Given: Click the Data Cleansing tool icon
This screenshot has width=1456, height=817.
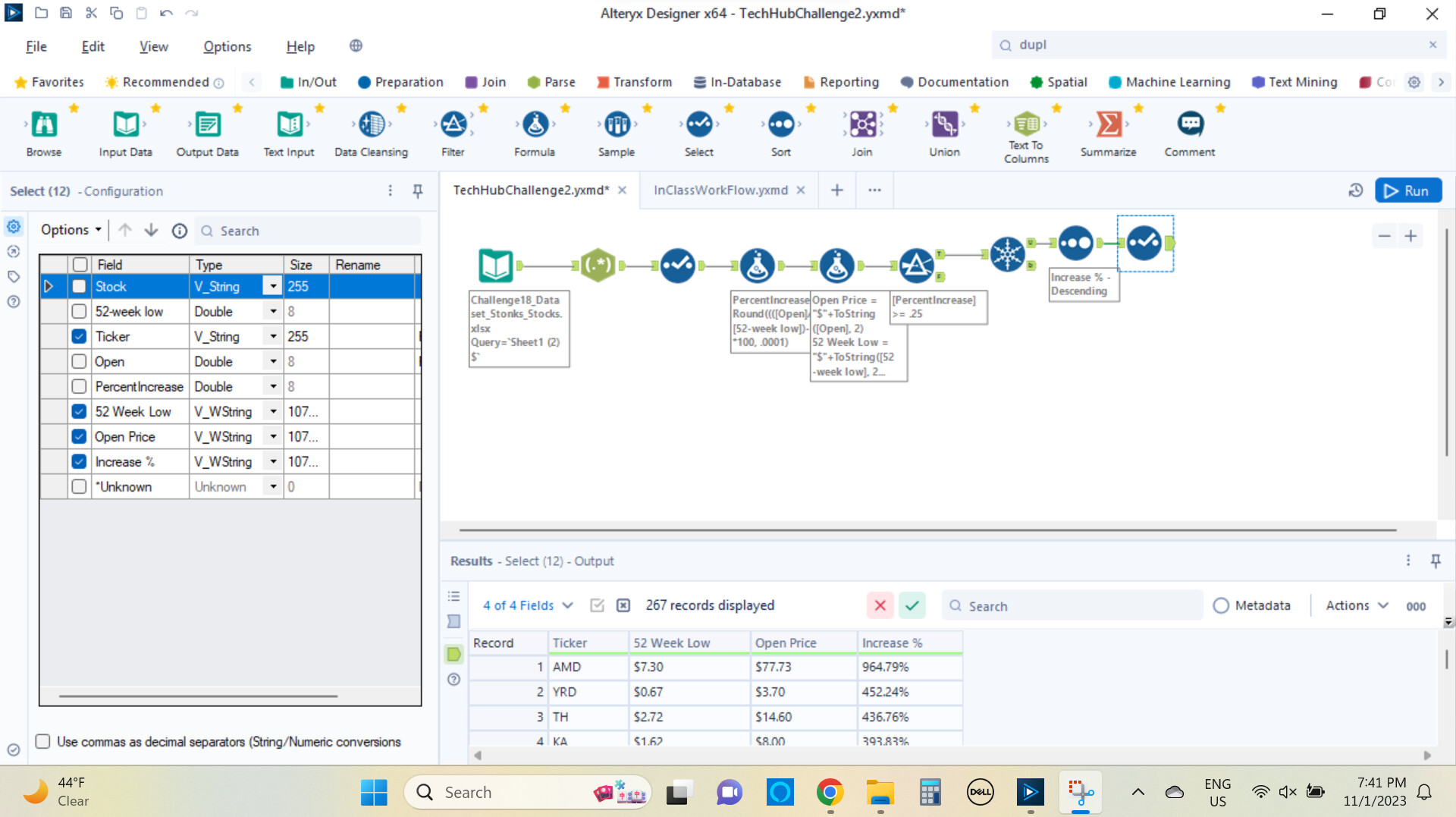Looking at the screenshot, I should 372,124.
